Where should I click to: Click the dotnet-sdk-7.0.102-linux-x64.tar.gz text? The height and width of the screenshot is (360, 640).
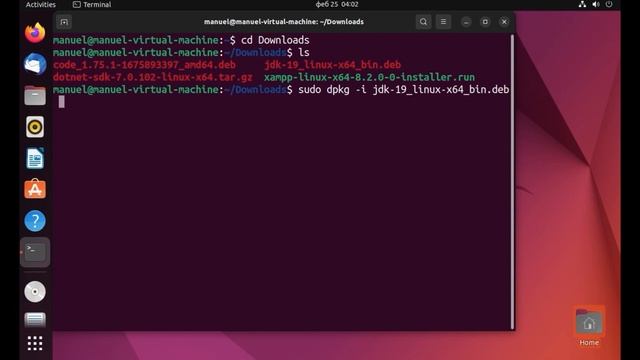coord(153,77)
